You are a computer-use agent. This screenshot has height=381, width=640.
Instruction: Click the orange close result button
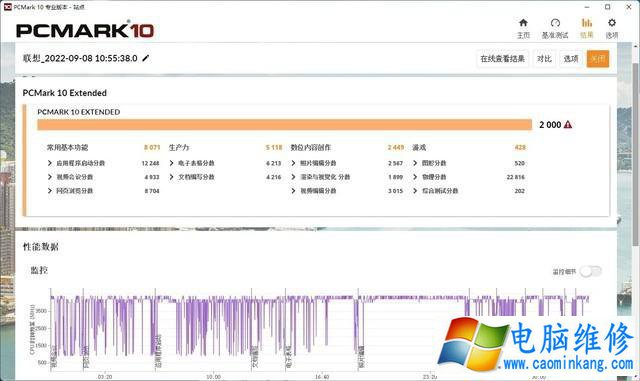598,59
